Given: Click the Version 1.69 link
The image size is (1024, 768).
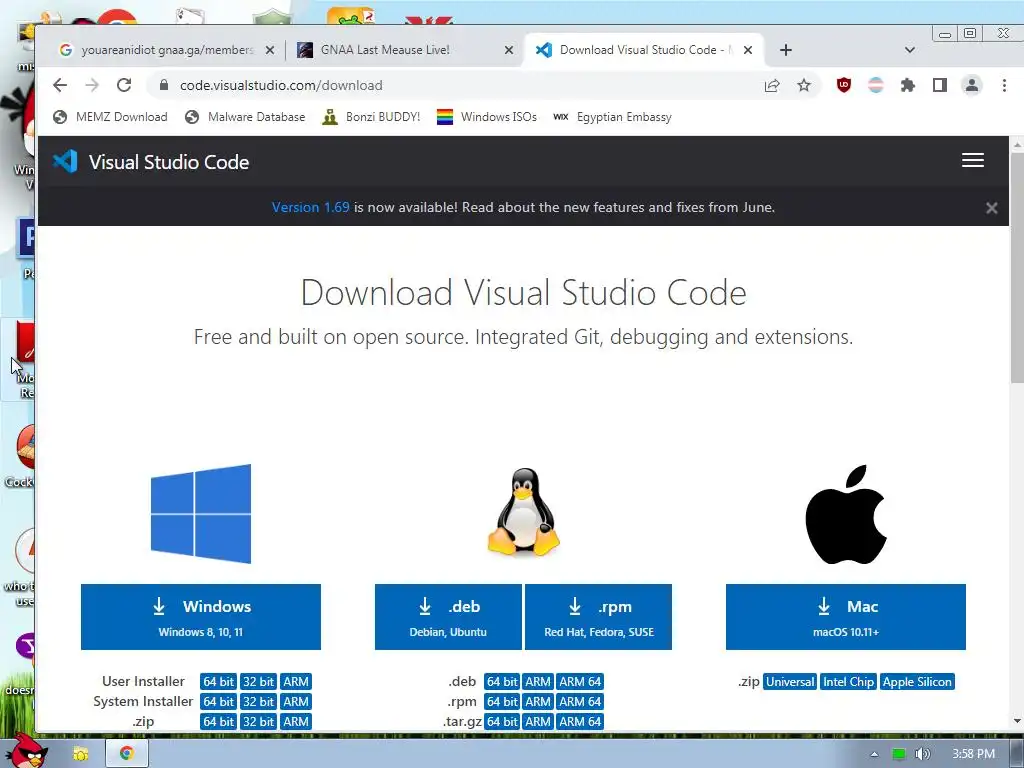Looking at the screenshot, I should click(310, 208).
